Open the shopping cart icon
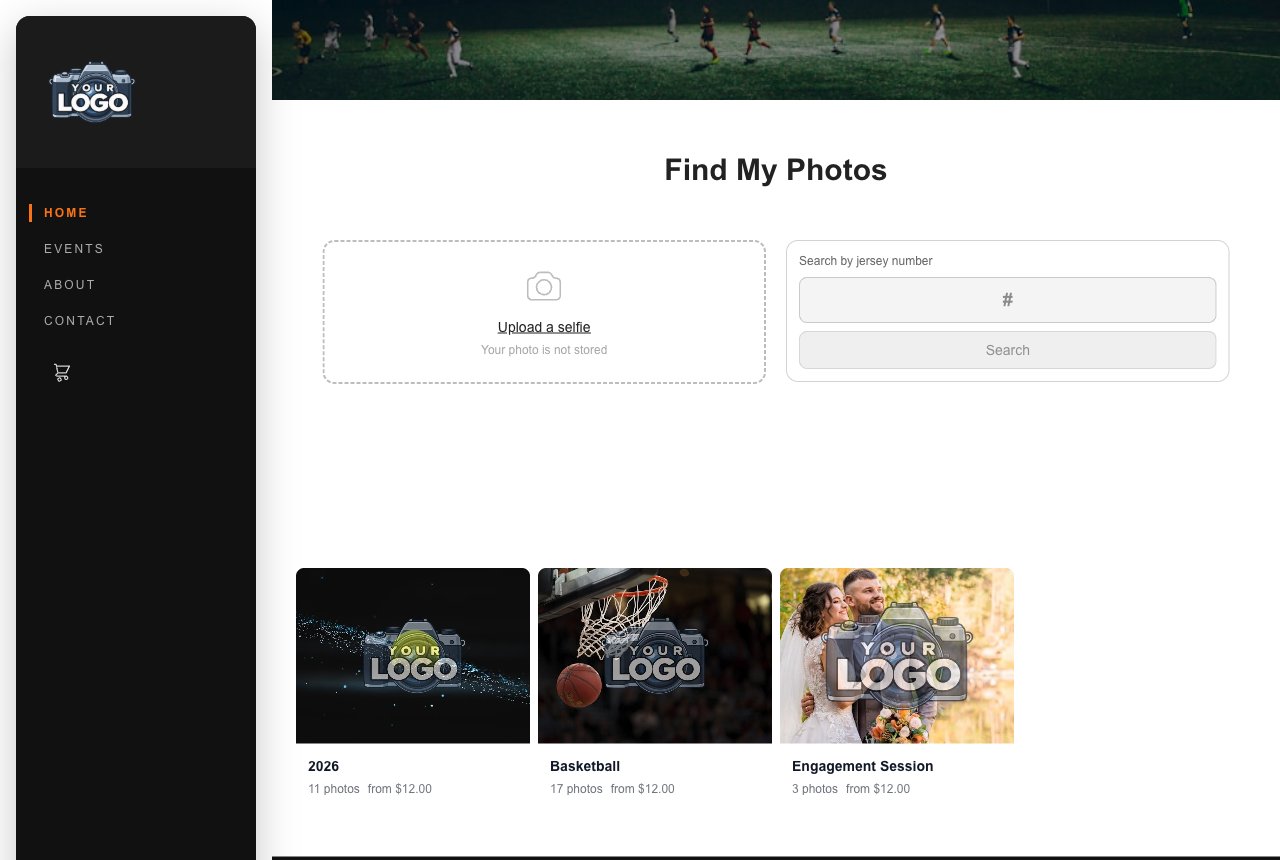Image resolution: width=1280 pixels, height=860 pixels. click(62, 372)
